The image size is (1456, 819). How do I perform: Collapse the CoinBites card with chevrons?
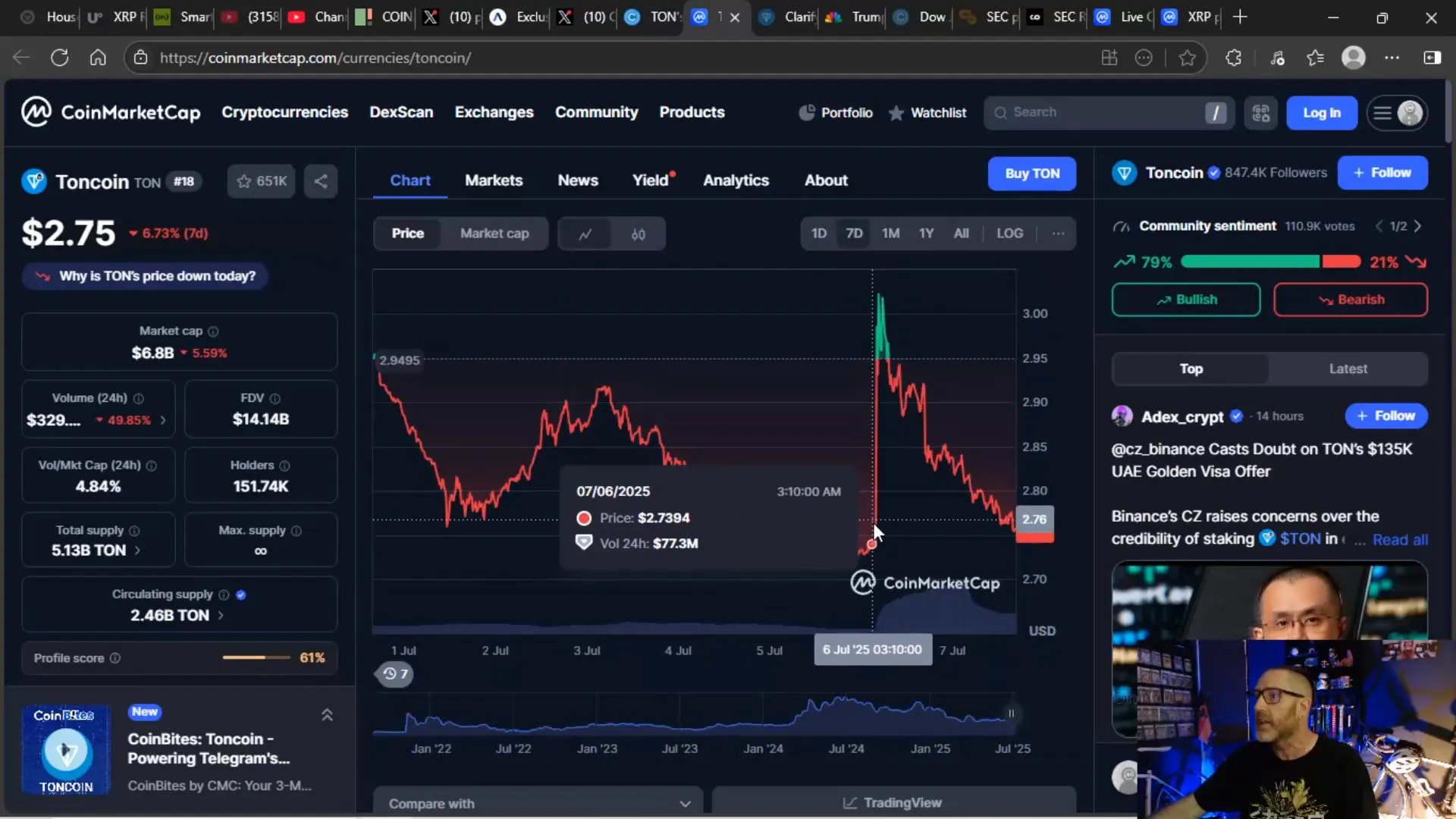coord(327,715)
